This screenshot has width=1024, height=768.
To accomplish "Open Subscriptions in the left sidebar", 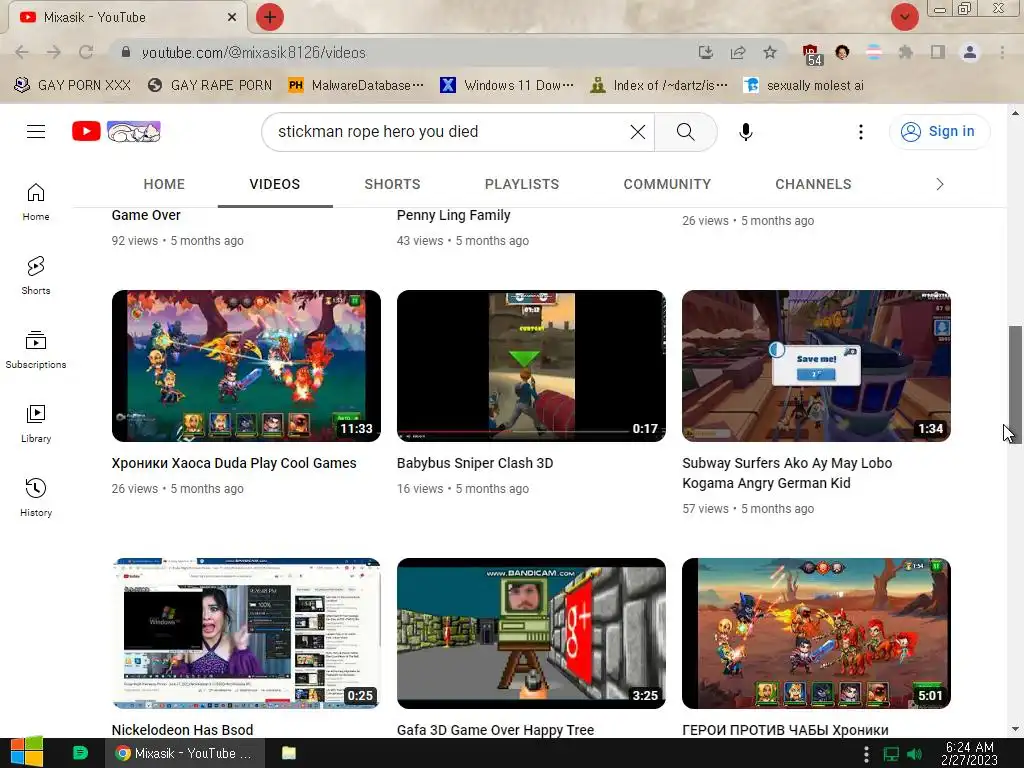I will 36,349.
